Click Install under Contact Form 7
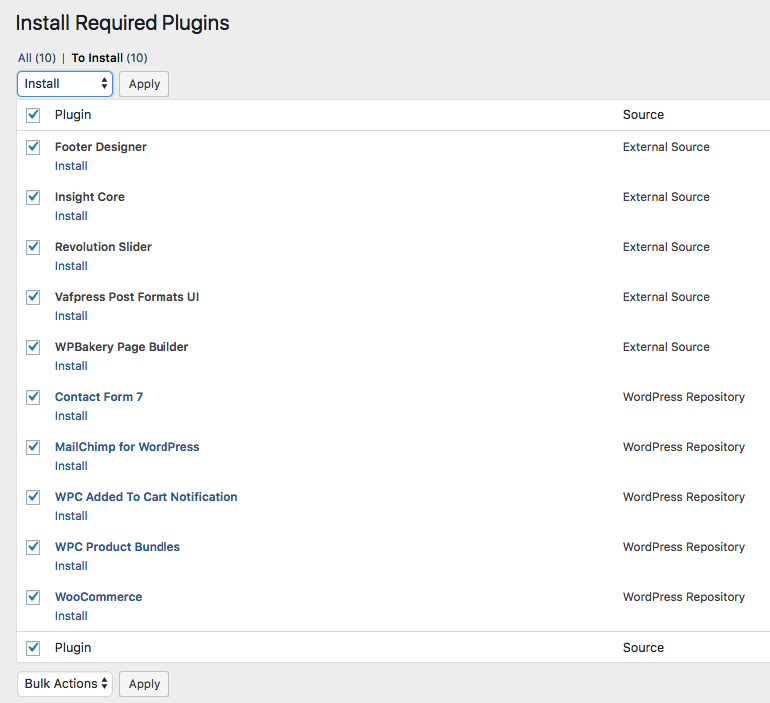This screenshot has height=703, width=770. pyautogui.click(x=71, y=416)
